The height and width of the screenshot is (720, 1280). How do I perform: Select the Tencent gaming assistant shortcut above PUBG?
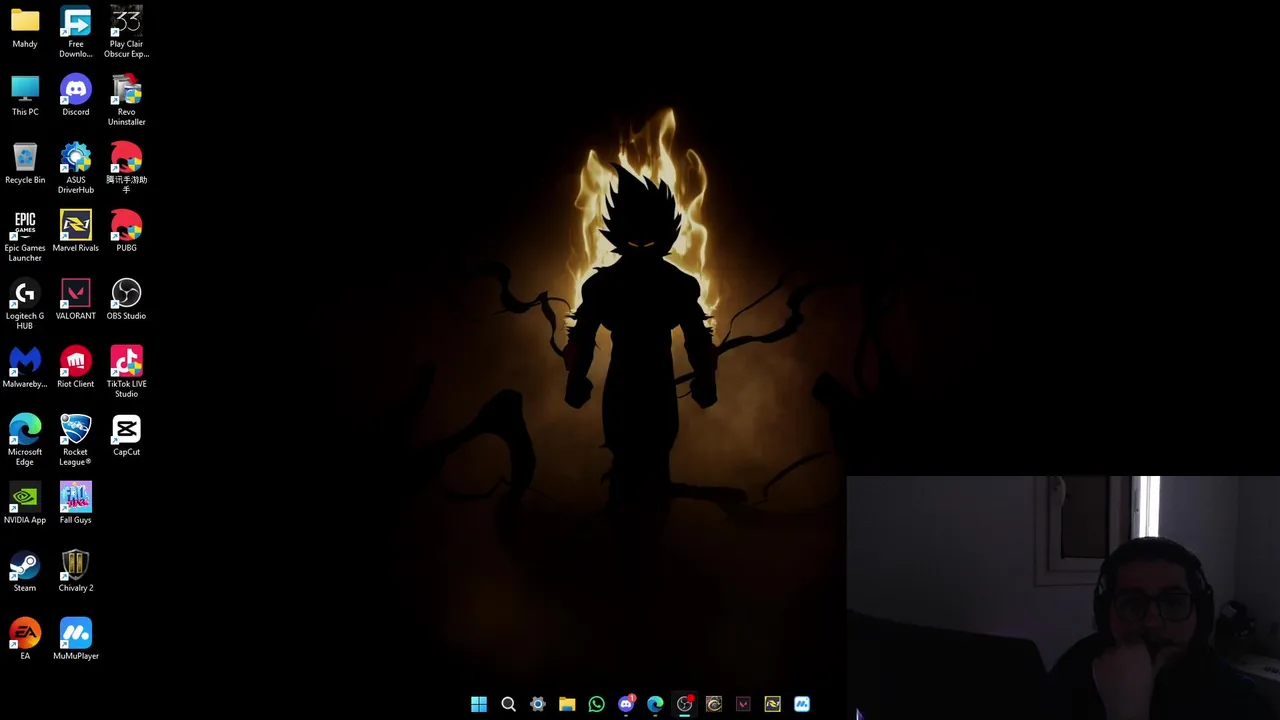126,169
